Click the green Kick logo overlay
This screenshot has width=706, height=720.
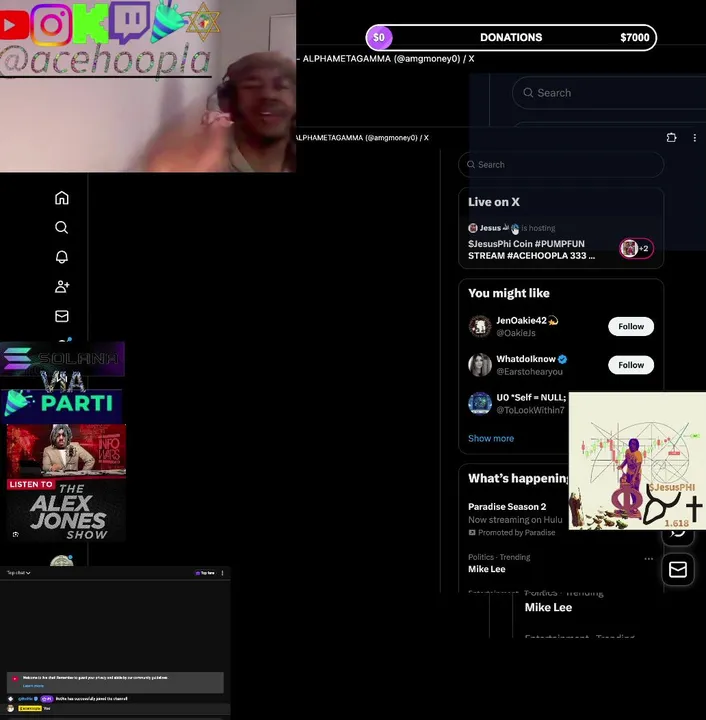click(x=90, y=23)
